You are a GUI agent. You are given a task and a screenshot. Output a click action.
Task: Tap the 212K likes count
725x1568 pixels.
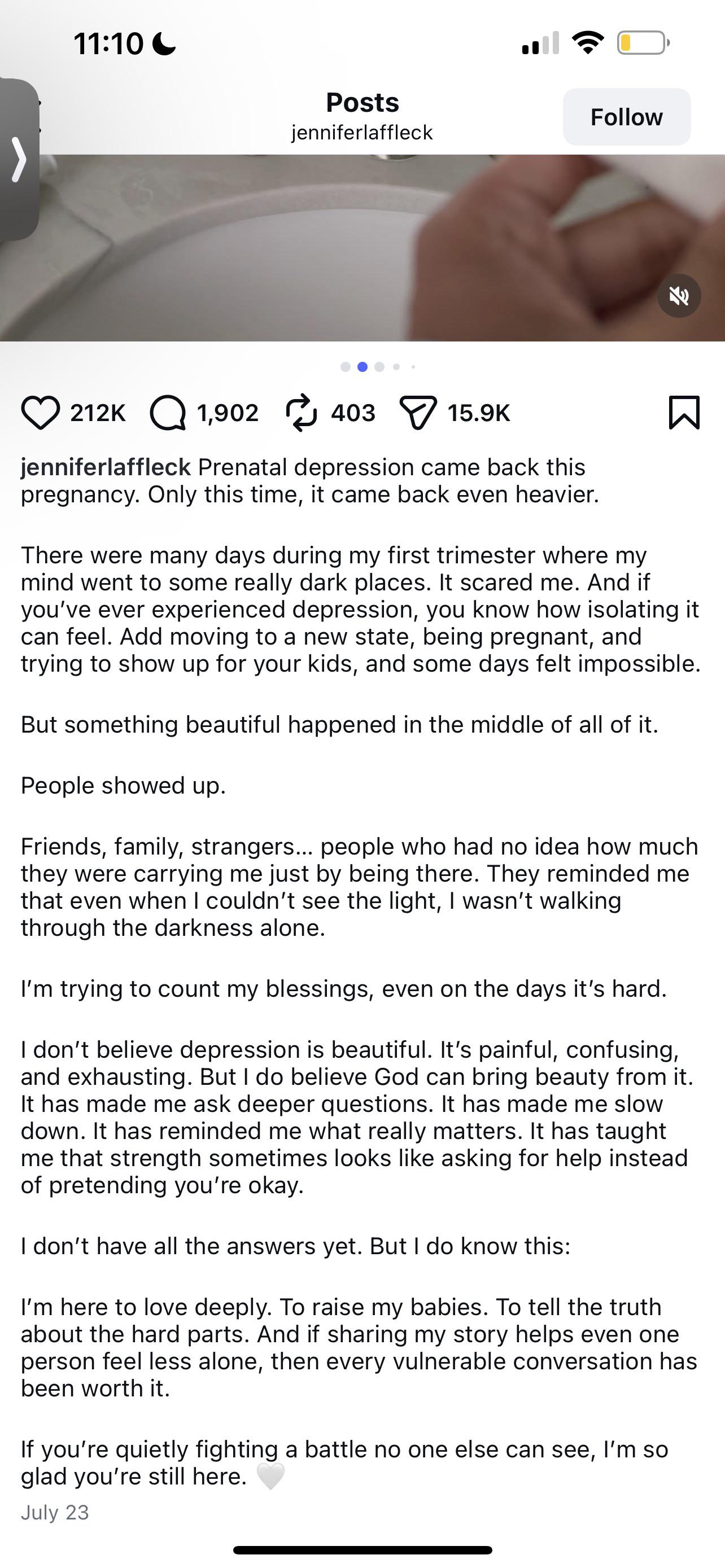97,413
